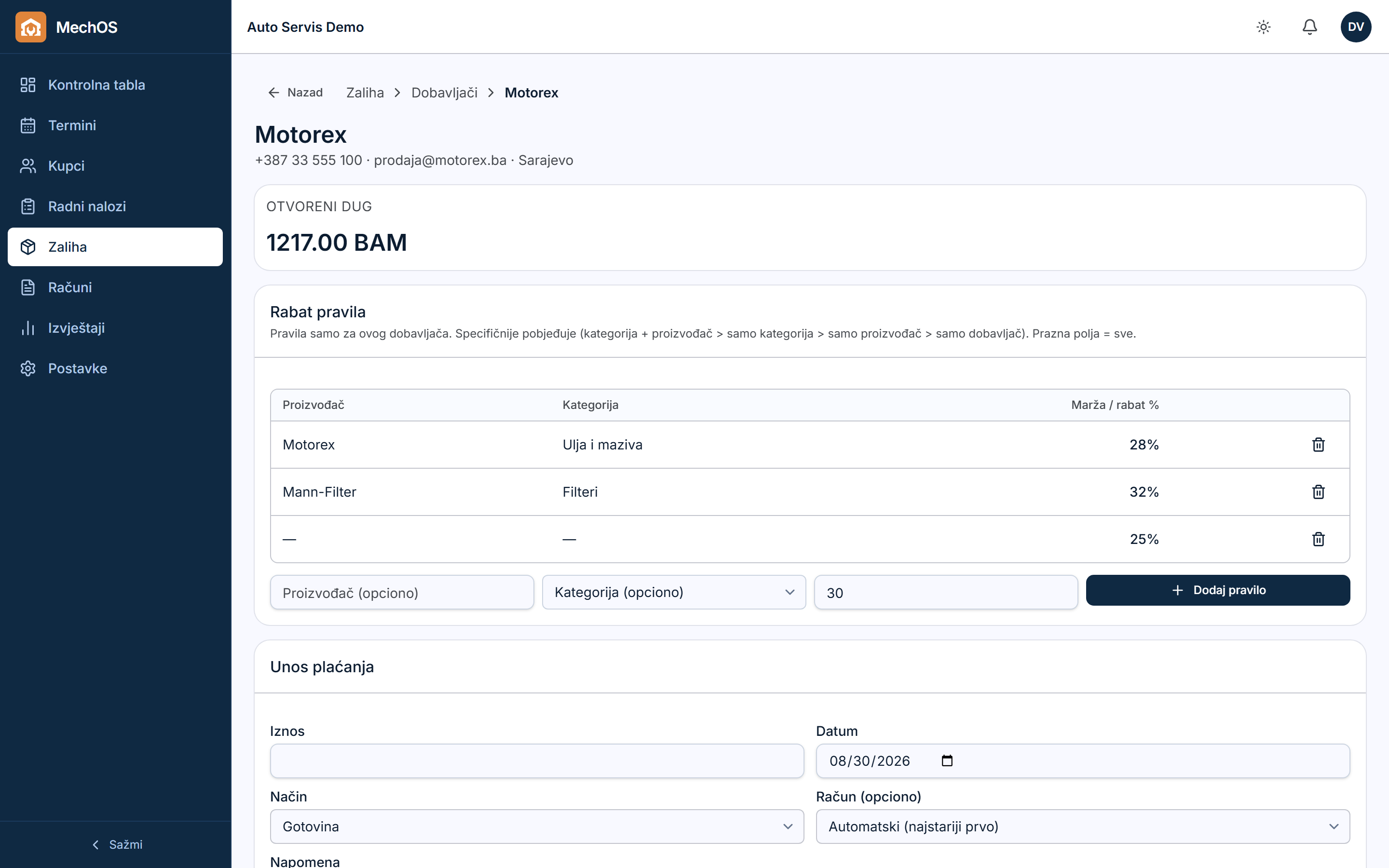Screen dimensions: 1389x868
Task: Click the Filteri category cell
Action: [x=580, y=492]
